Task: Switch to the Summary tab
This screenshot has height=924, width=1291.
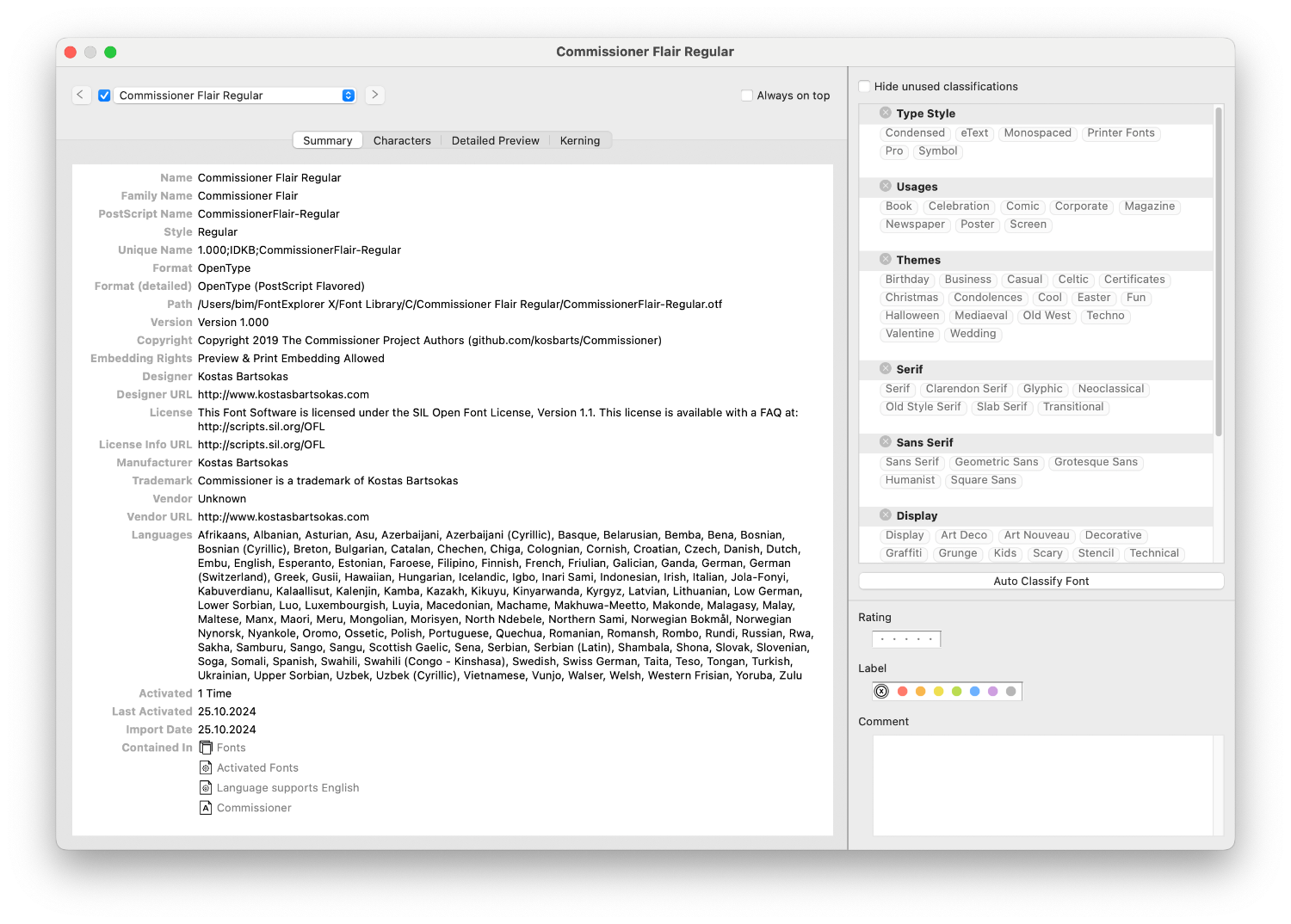Action: (x=328, y=140)
